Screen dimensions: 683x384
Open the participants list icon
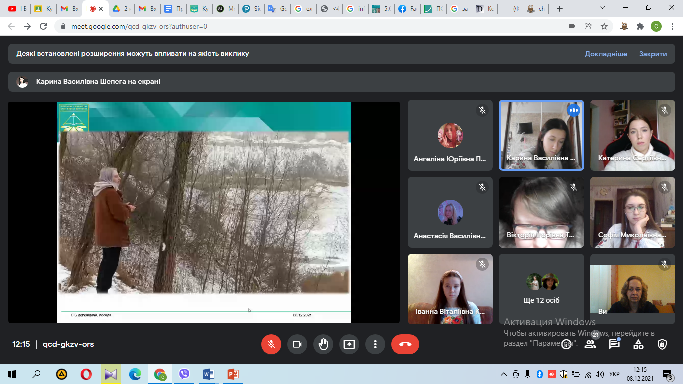point(590,344)
